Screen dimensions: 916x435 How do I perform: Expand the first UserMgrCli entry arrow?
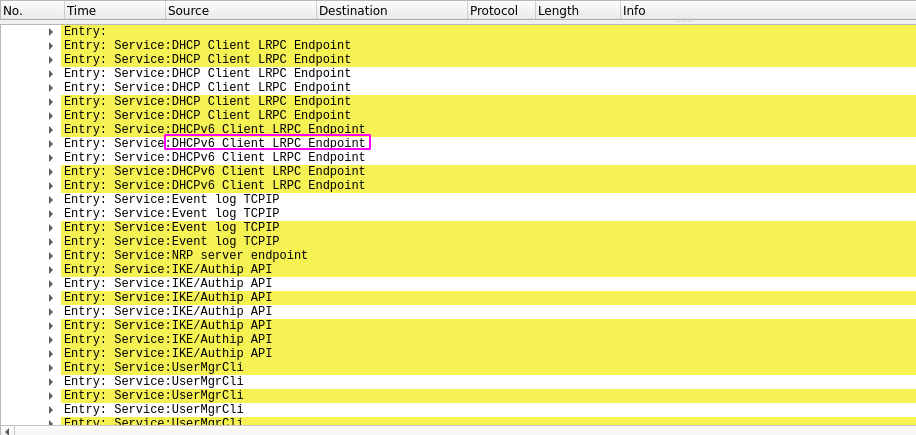pyautogui.click(x=51, y=368)
